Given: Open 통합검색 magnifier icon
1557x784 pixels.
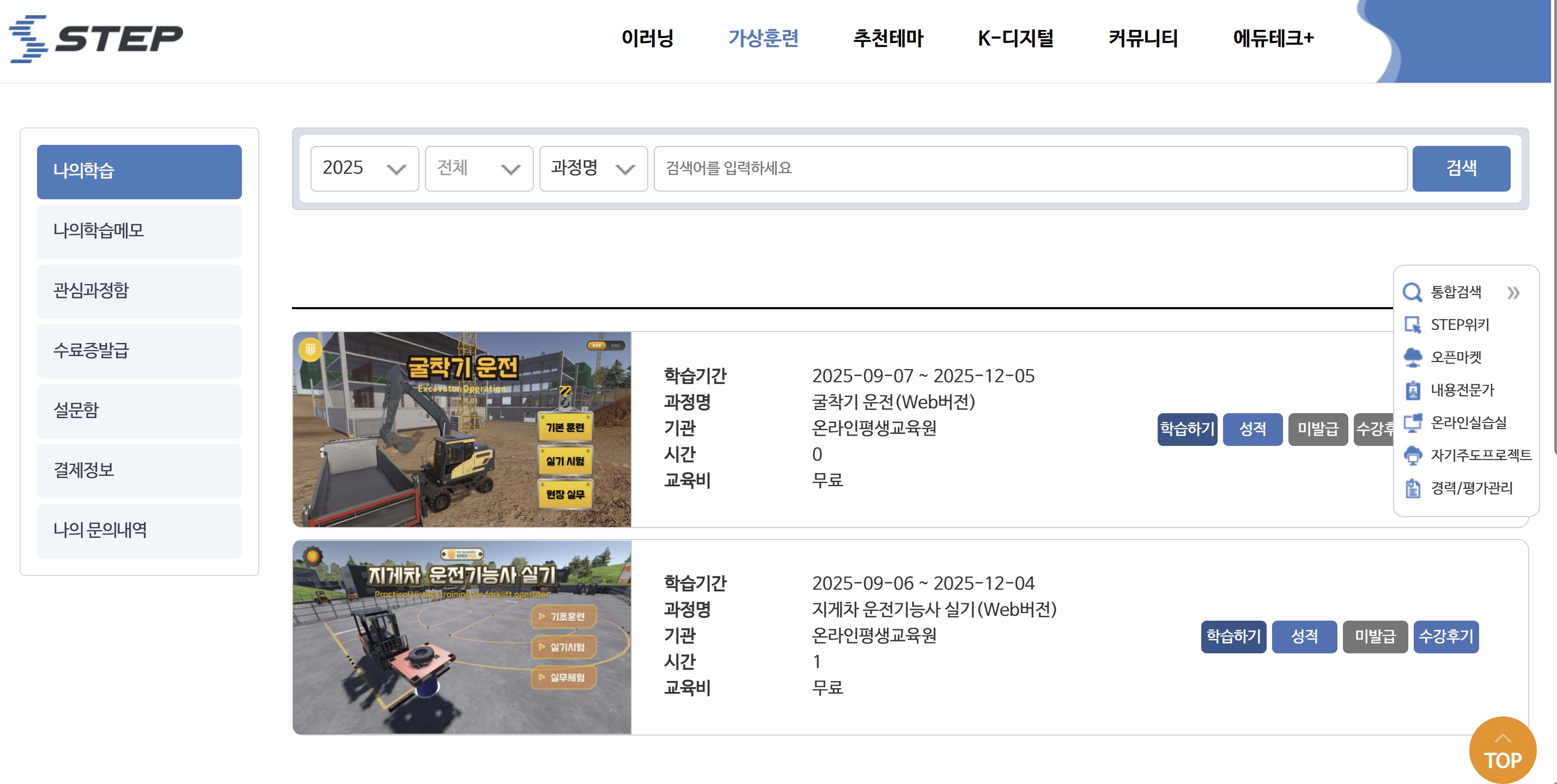Looking at the screenshot, I should point(1412,292).
